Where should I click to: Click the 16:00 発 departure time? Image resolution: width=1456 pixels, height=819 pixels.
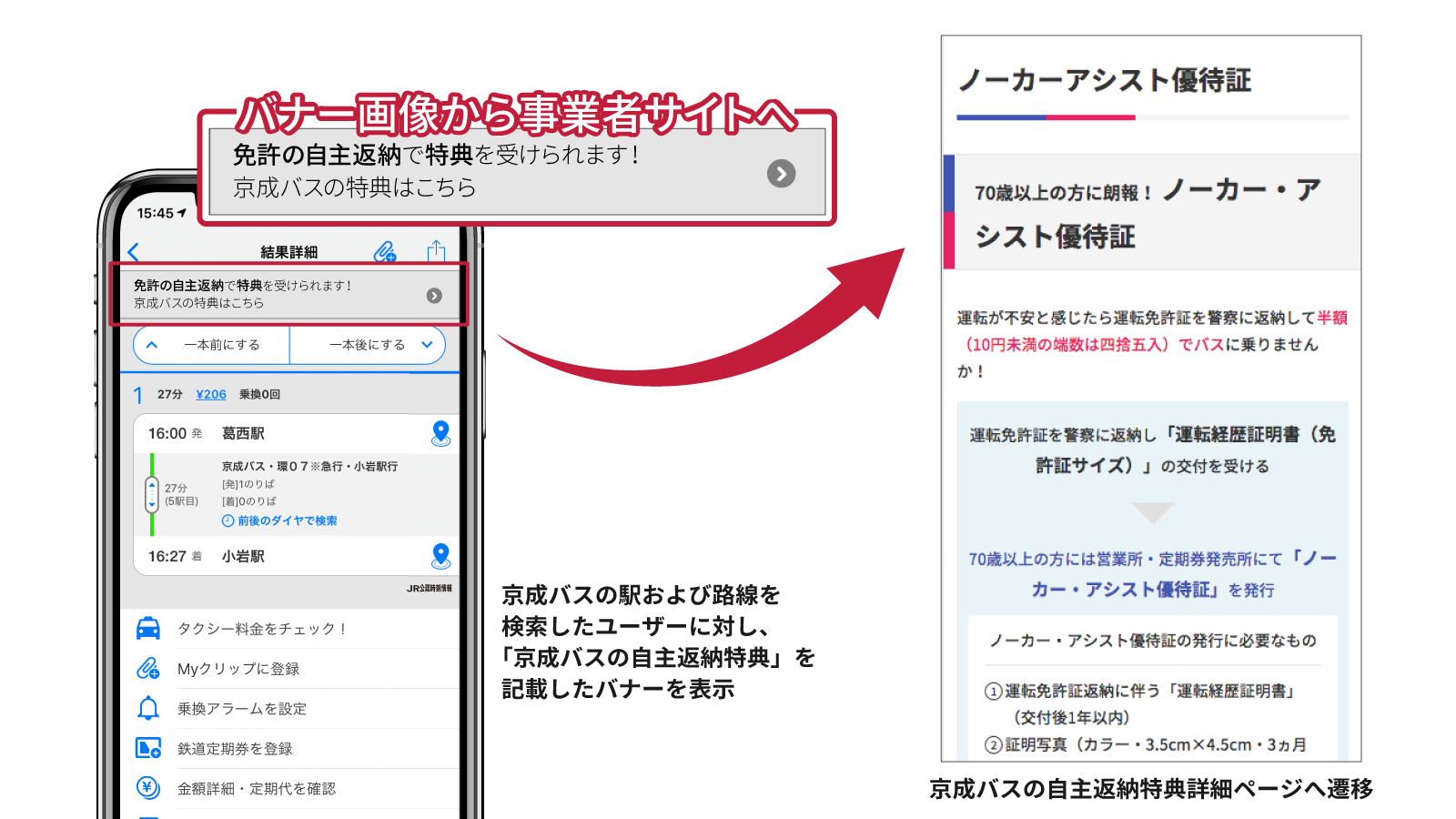point(176,434)
